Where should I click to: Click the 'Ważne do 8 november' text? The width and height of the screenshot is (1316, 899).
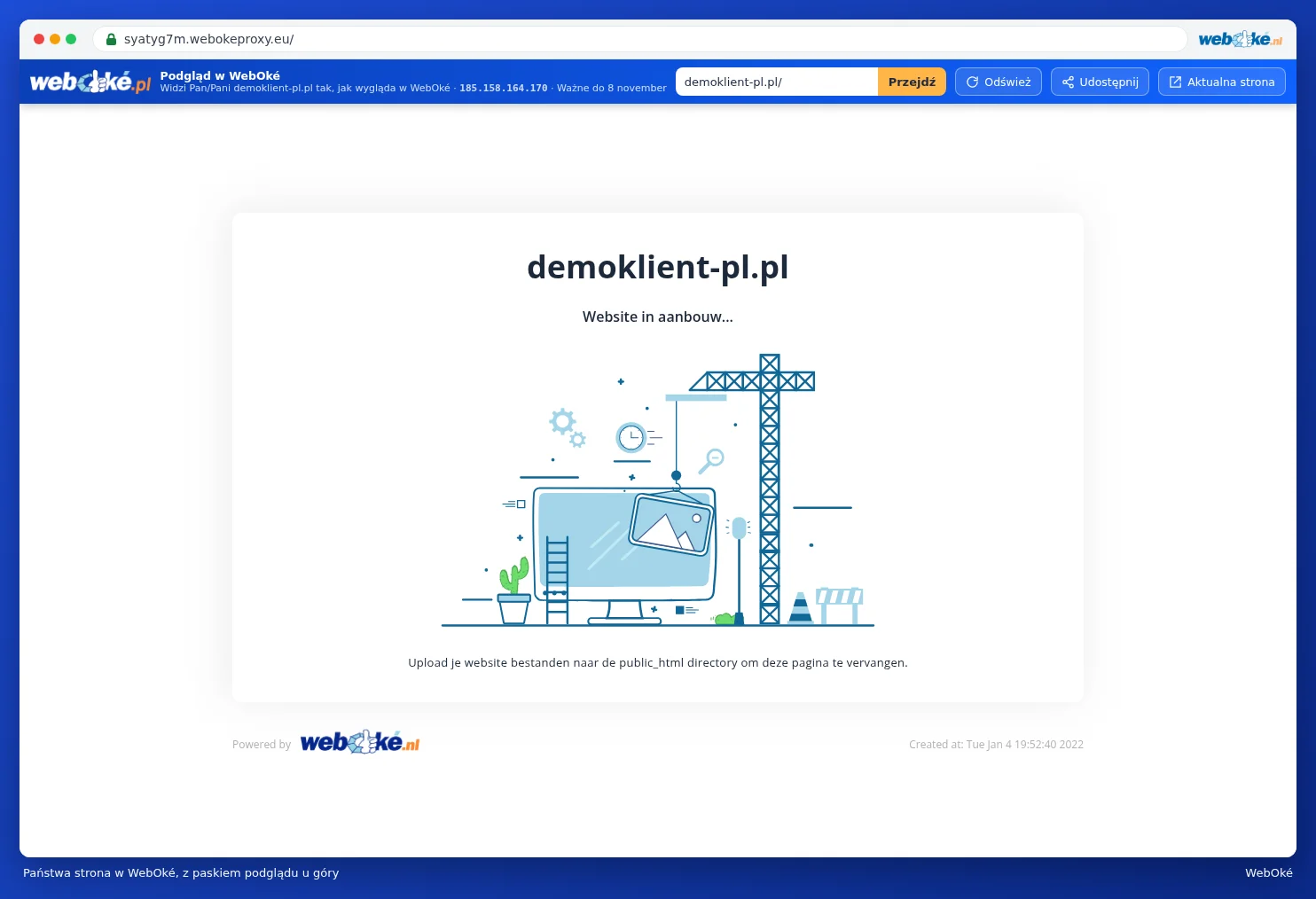(612, 88)
